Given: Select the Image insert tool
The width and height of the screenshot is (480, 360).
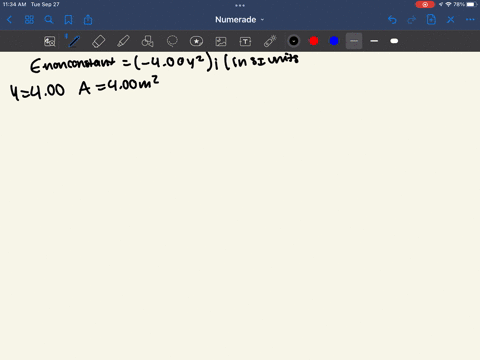Looking at the screenshot, I should click(x=221, y=41).
